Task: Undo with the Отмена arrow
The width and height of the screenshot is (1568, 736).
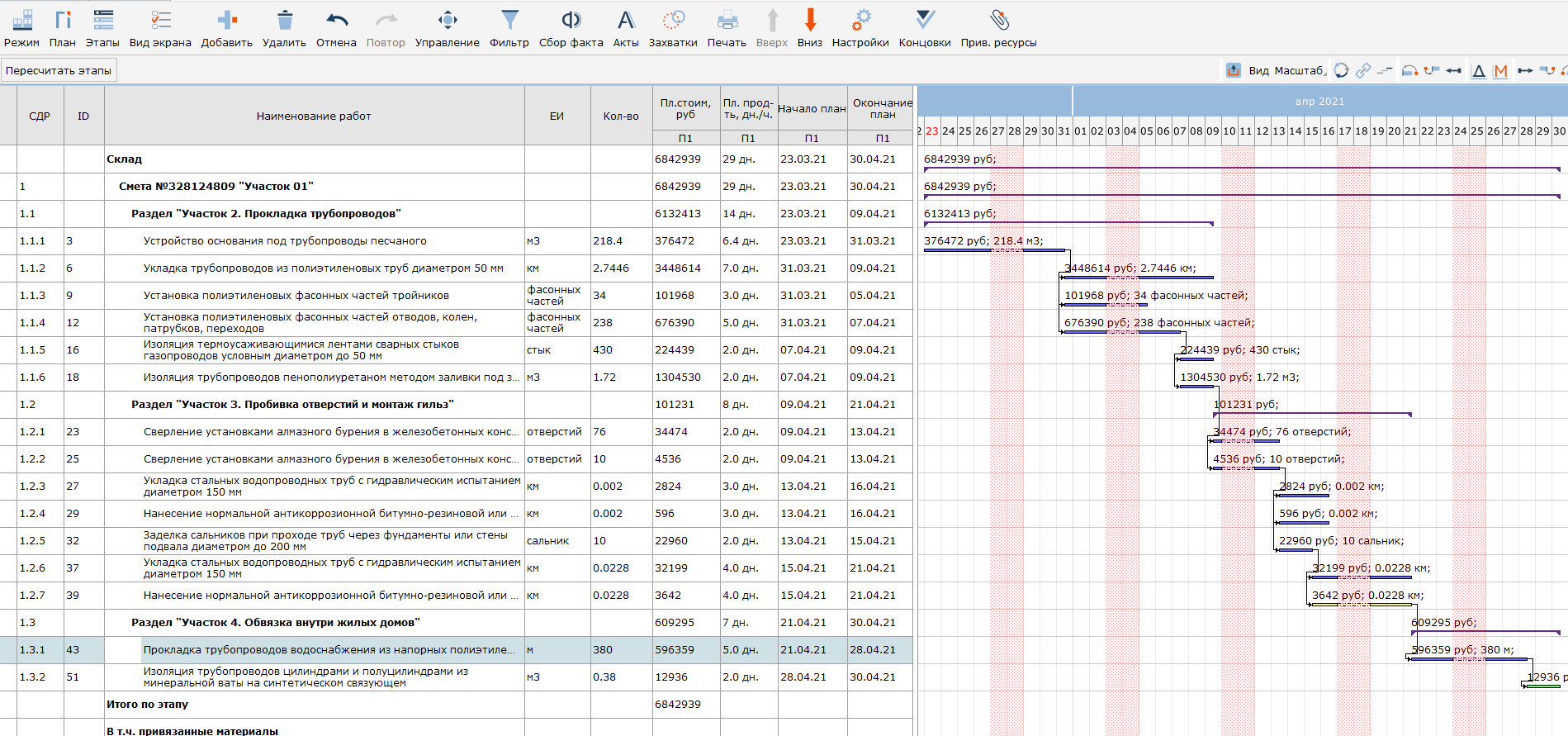Action: coord(336,20)
